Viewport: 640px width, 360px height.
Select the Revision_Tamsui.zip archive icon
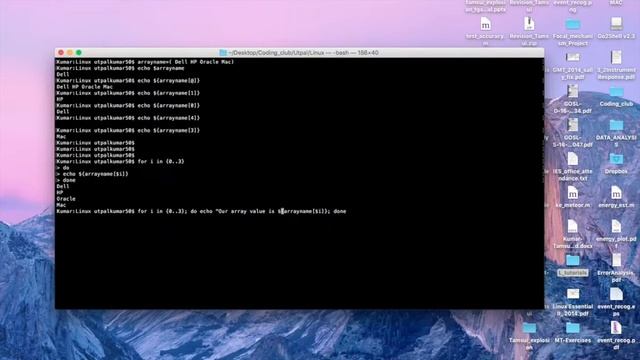[529, 24]
